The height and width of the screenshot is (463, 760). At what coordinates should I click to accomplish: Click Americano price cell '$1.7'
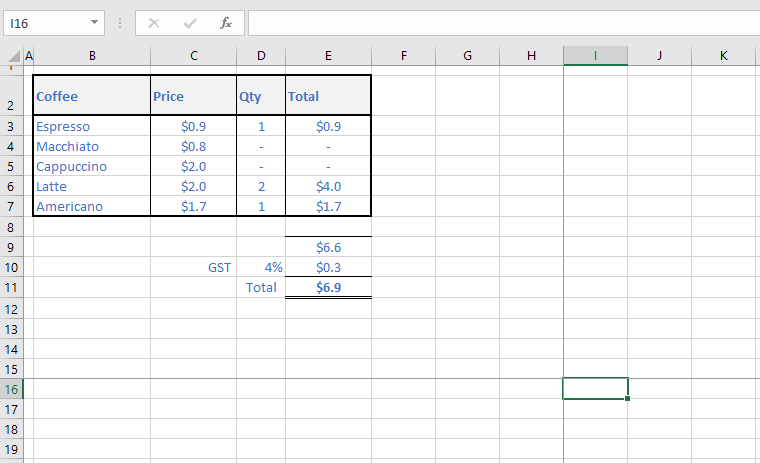(x=193, y=206)
